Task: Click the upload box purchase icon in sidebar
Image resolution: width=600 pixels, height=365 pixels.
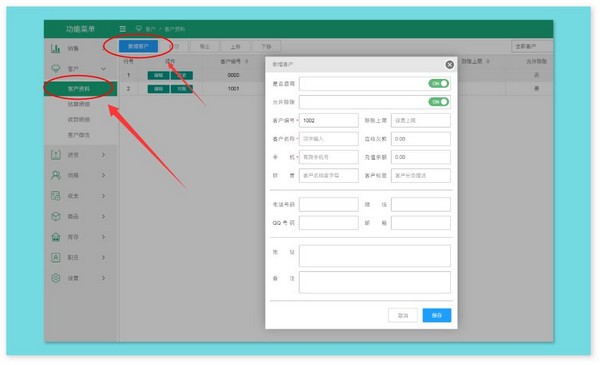Action: click(56, 155)
